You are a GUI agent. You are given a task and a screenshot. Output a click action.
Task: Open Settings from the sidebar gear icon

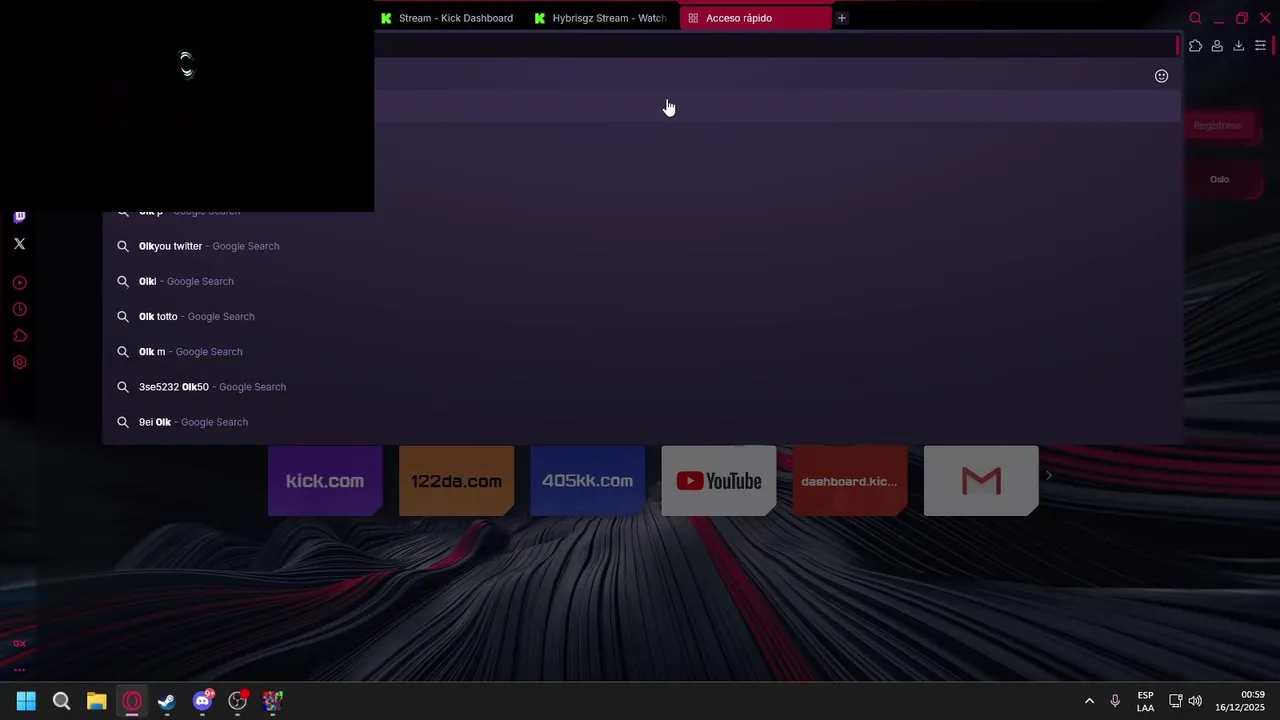coord(19,362)
